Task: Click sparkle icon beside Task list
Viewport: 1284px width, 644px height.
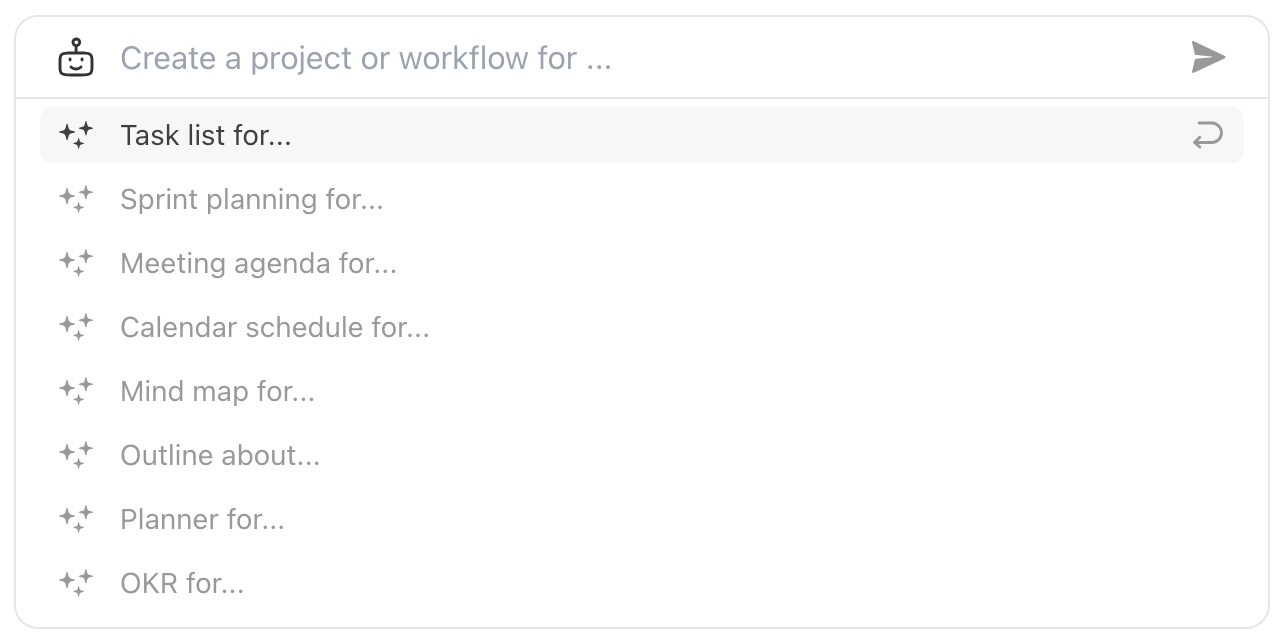Action: click(76, 135)
